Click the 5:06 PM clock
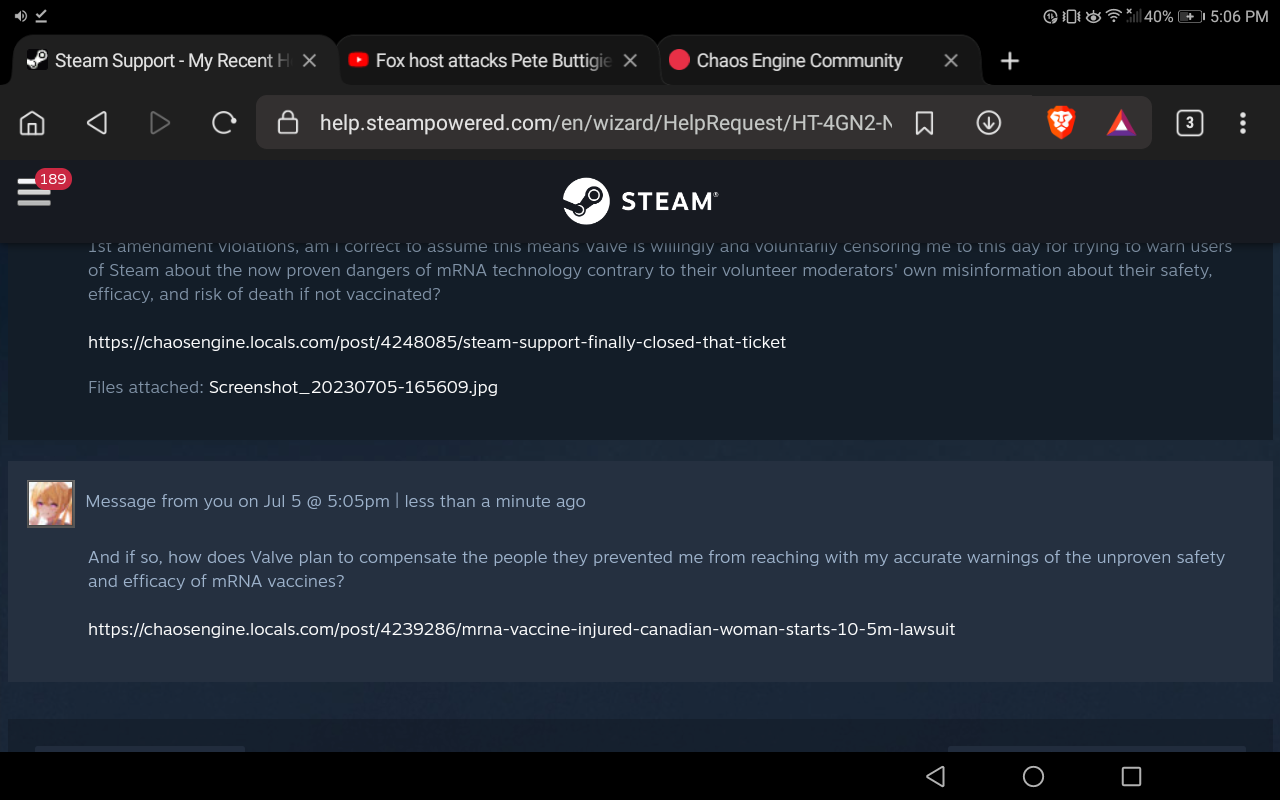 [1239, 16]
